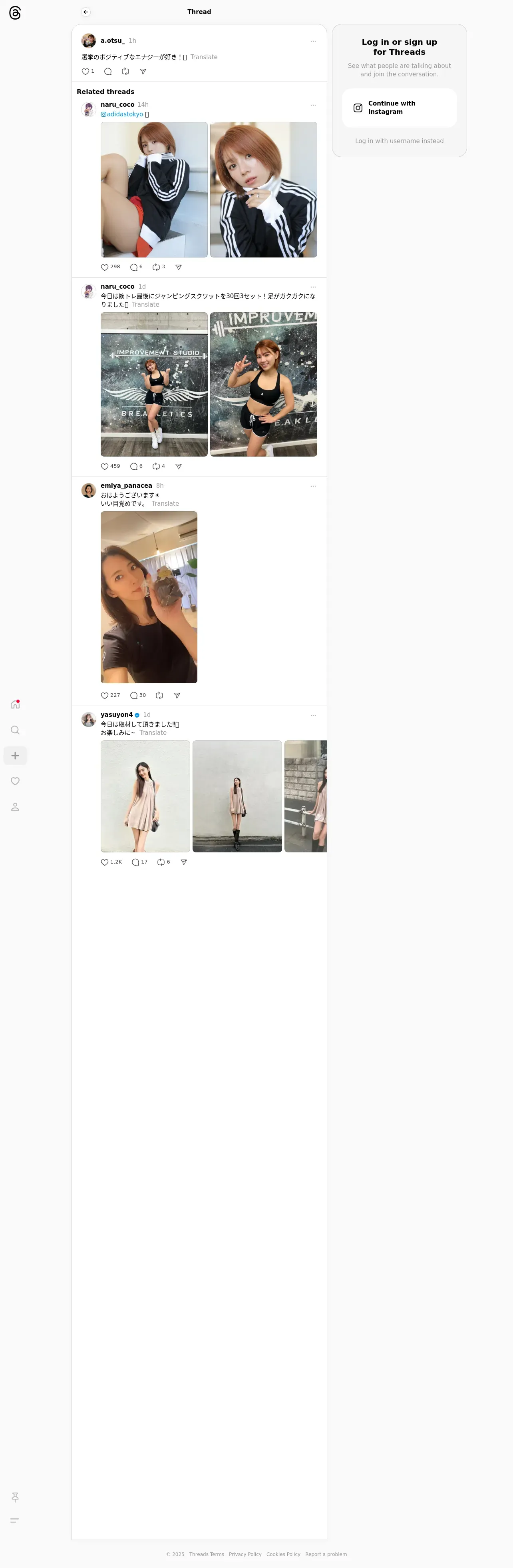Open the @adidastokyo mention link
Screen dimensions: 513x1568
pyautogui.click(x=122, y=114)
